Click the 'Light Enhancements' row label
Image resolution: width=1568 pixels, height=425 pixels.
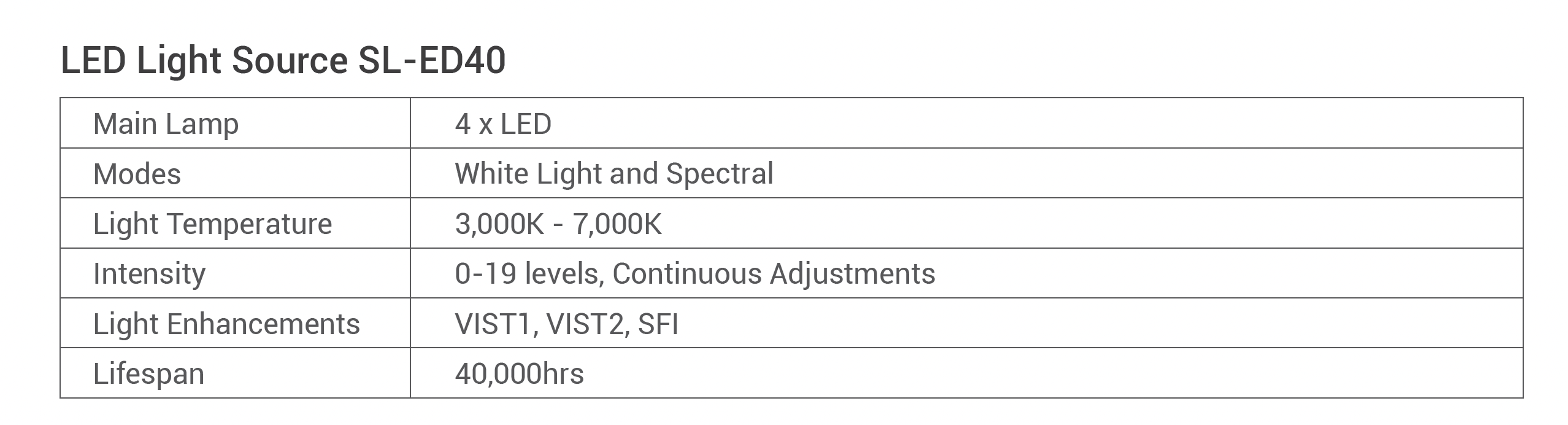pyautogui.click(x=226, y=324)
